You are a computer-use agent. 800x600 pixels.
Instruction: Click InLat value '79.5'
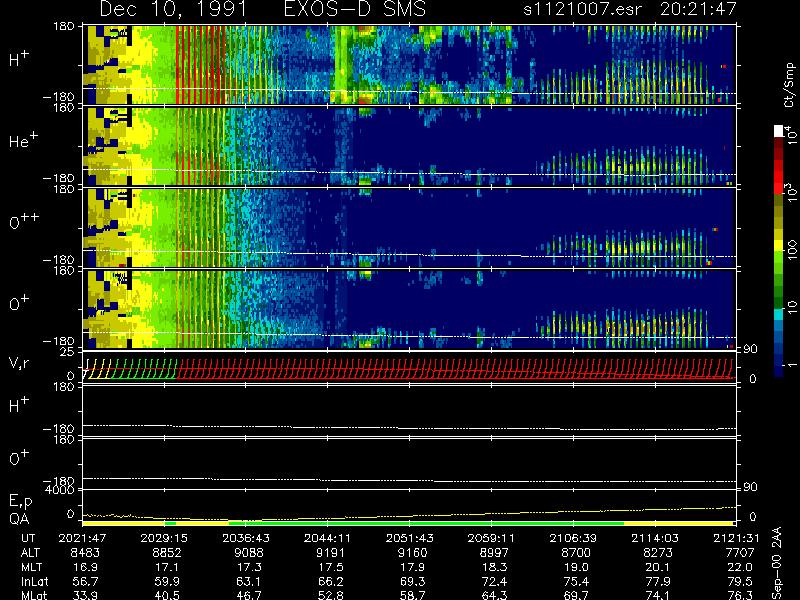[x=739, y=581]
